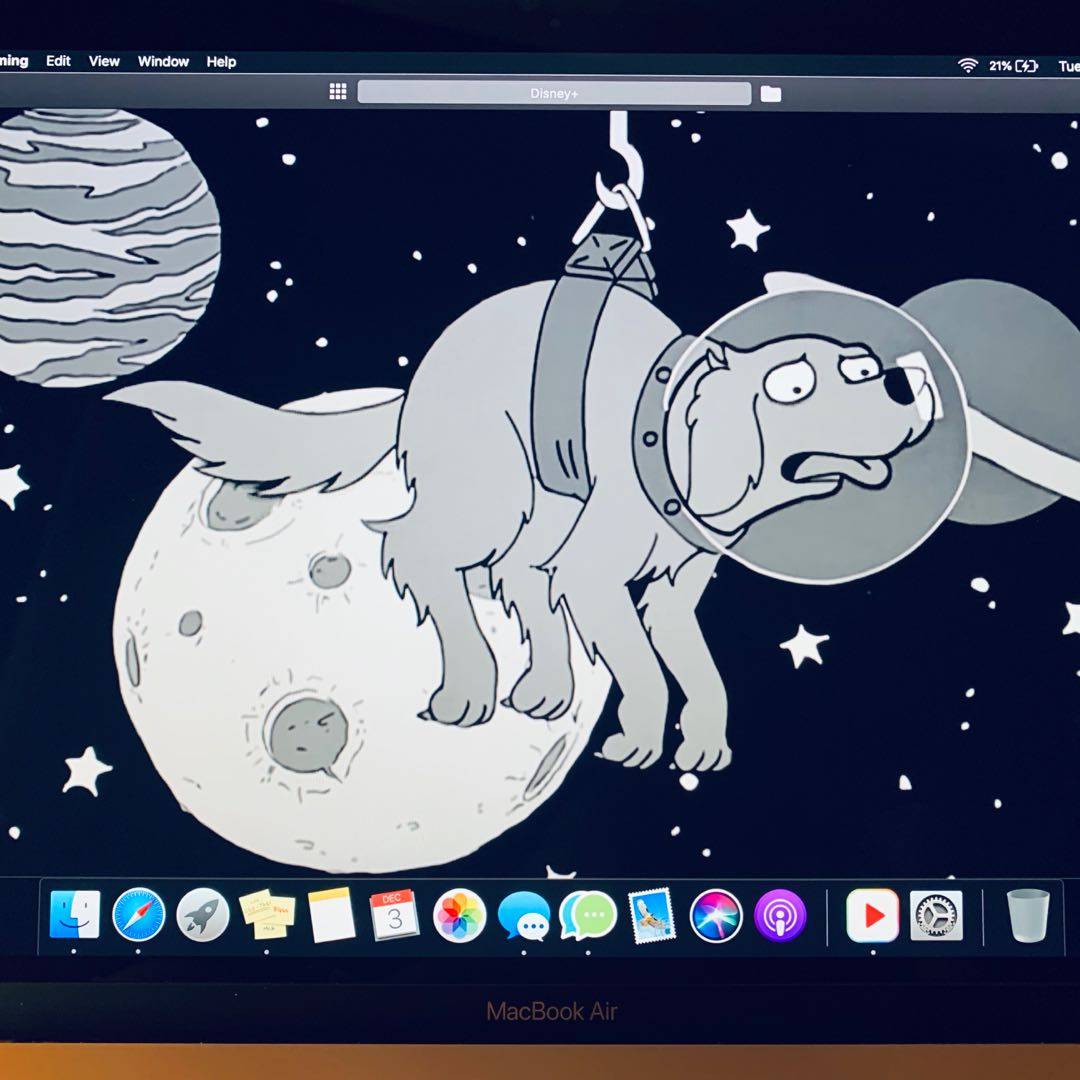Open Launchpad rocket icon
This screenshot has width=1080, height=1080.
(x=203, y=915)
